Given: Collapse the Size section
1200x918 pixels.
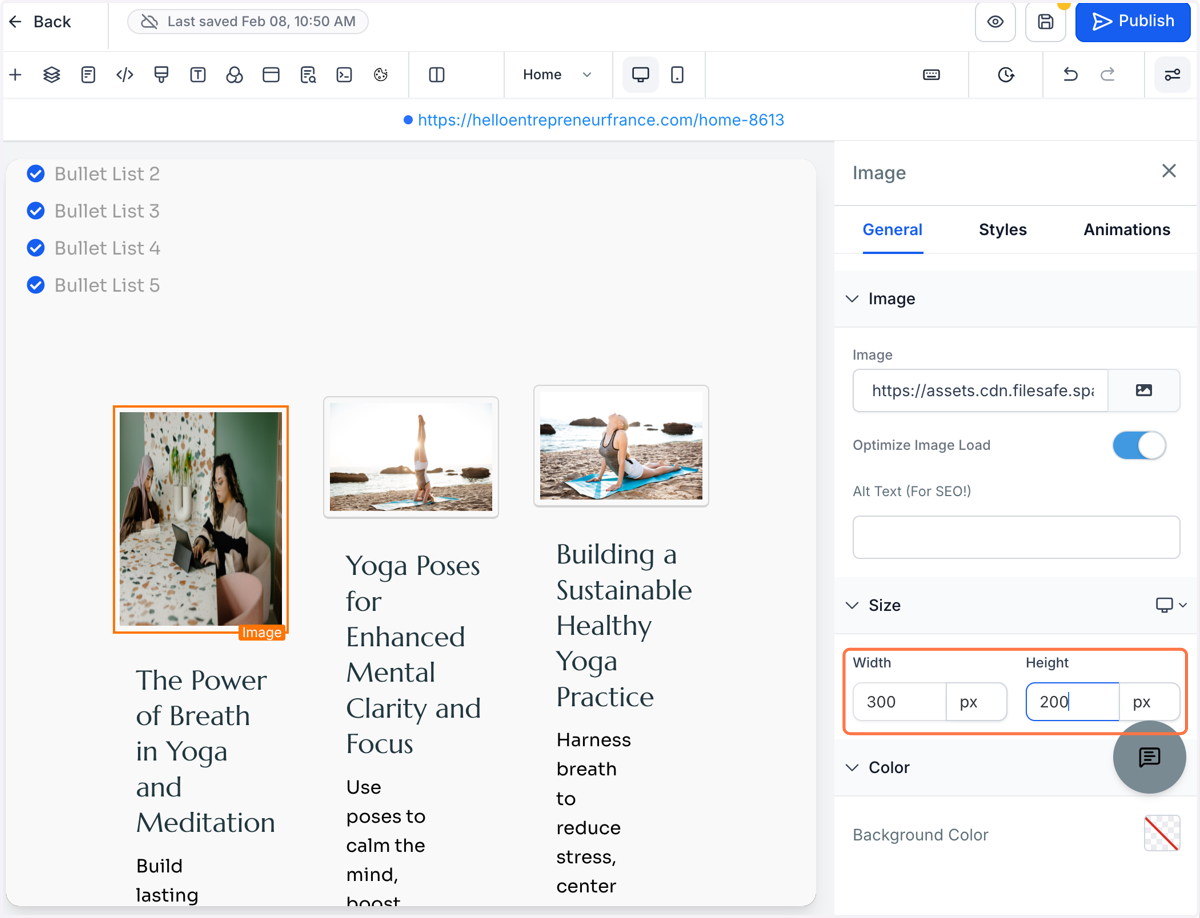Looking at the screenshot, I should pos(852,605).
